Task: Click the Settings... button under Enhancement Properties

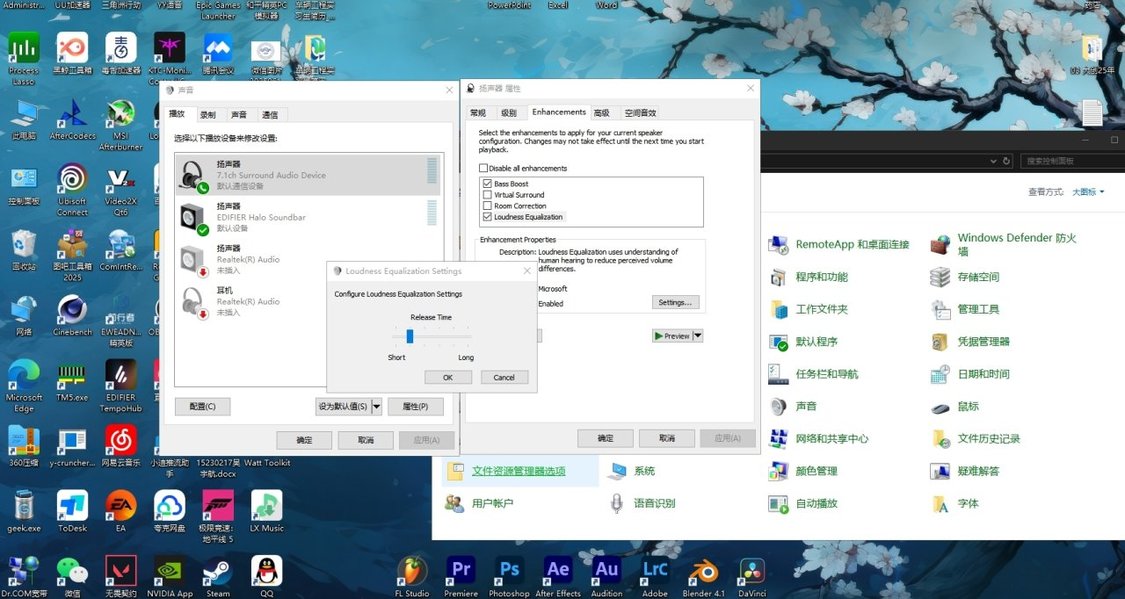Action: [675, 303]
